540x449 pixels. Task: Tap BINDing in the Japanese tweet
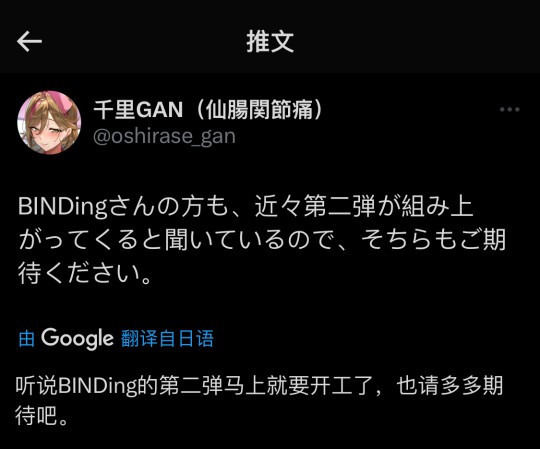63,207
